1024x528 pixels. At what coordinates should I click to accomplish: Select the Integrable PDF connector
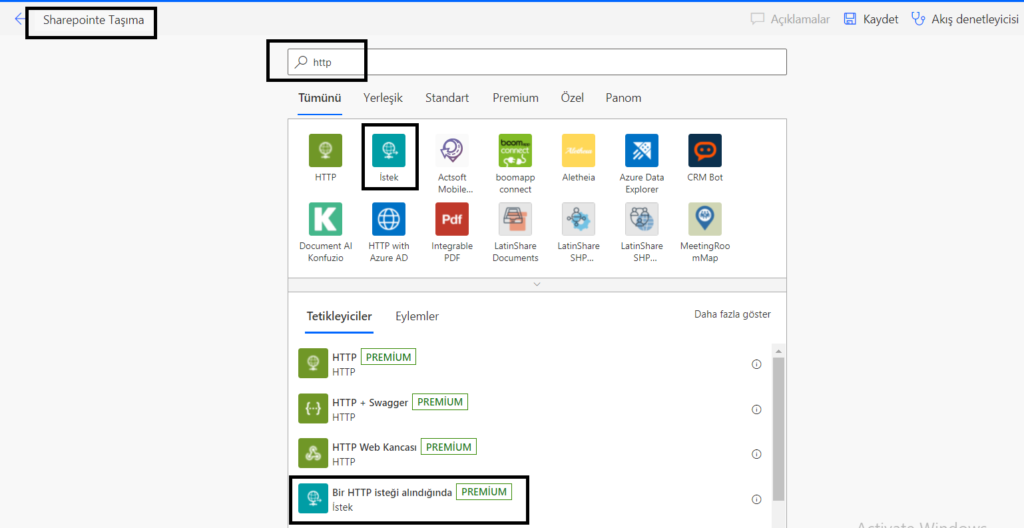pyautogui.click(x=452, y=219)
